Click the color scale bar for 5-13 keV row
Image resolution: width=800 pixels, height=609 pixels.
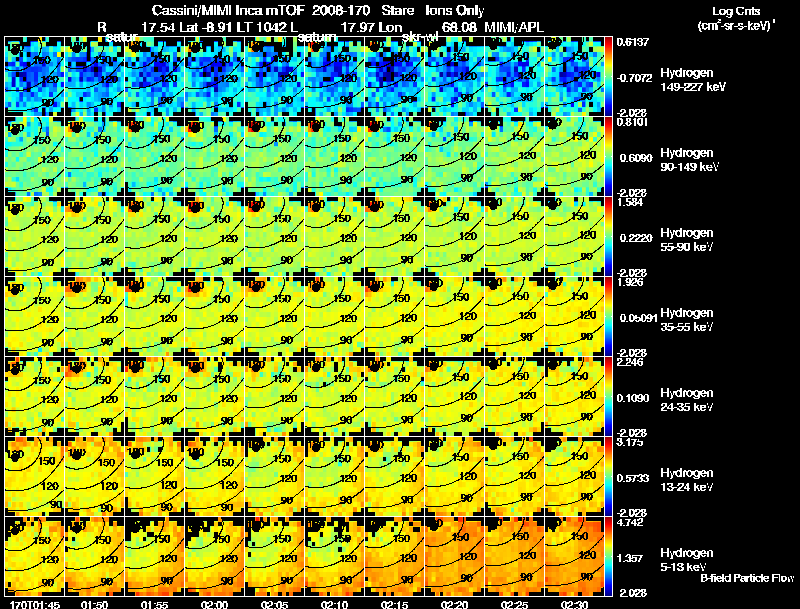click(608, 557)
